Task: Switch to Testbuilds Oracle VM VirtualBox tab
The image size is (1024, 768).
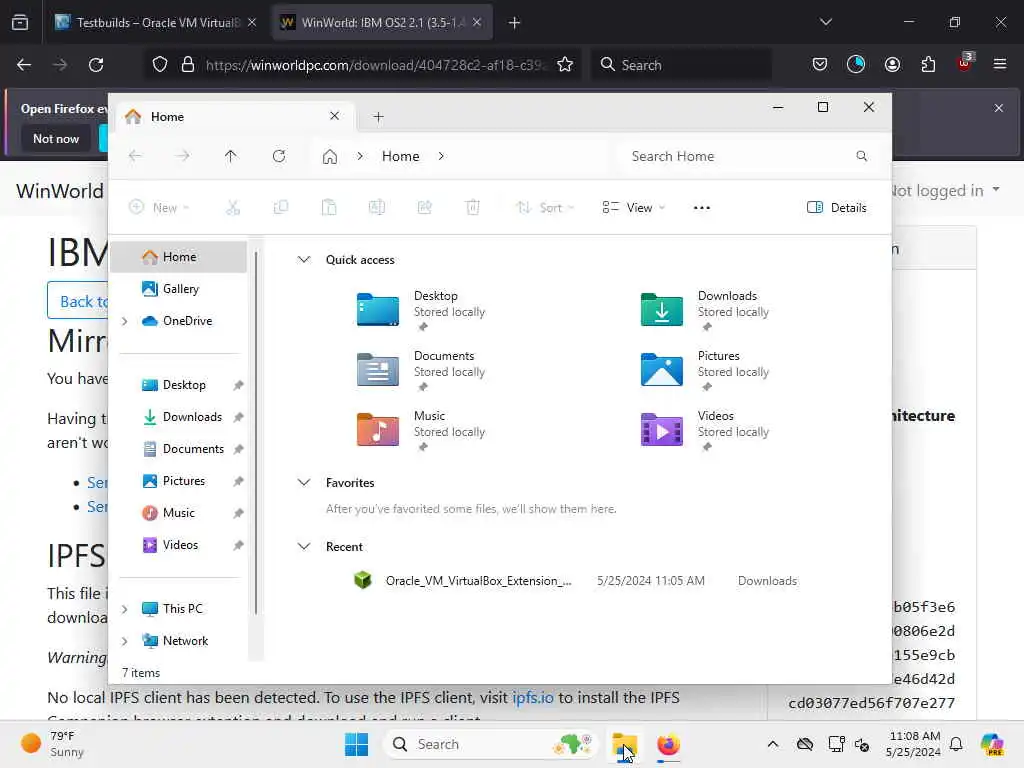Action: 156,22
